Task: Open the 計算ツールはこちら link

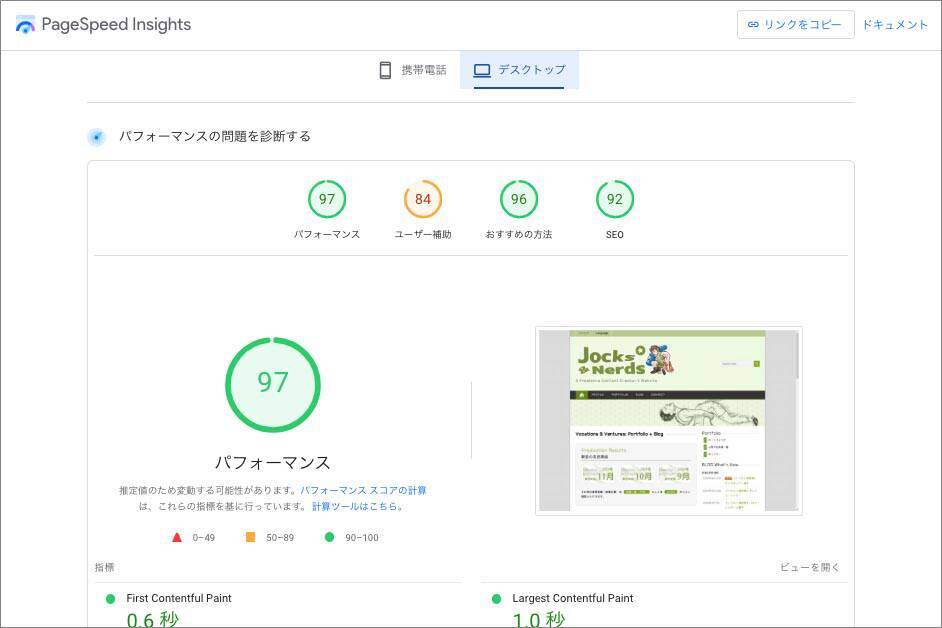Action: [356, 506]
